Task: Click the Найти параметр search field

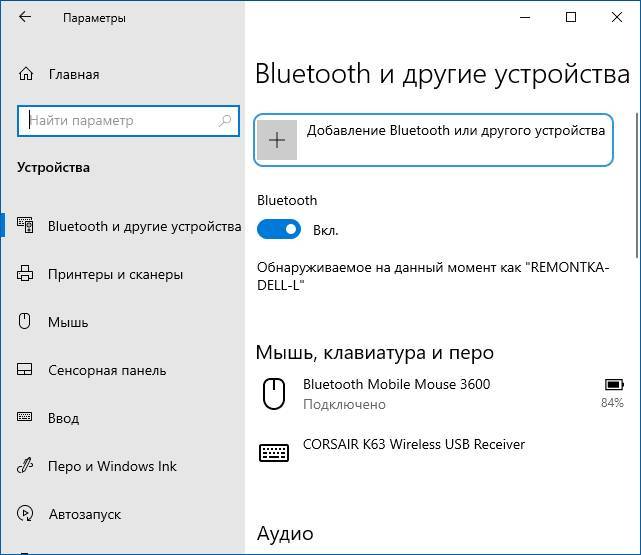Action: (128, 121)
